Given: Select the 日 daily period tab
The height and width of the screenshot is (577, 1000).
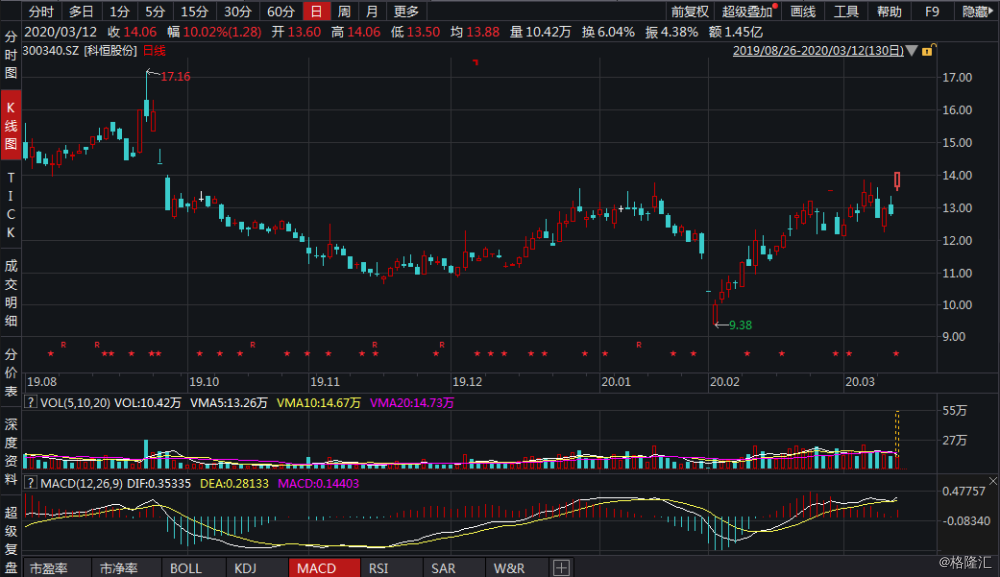Looking at the screenshot, I should click(316, 11).
